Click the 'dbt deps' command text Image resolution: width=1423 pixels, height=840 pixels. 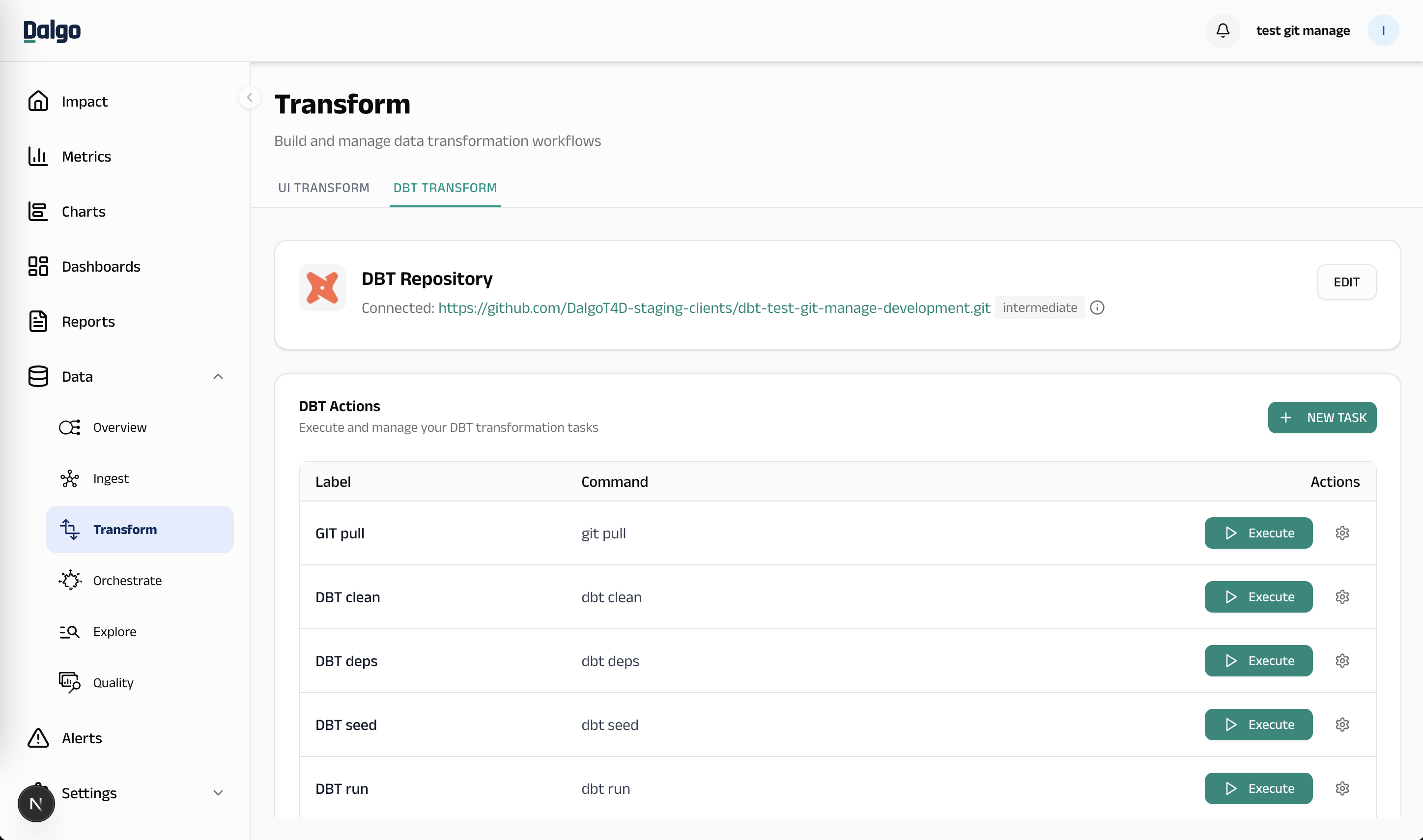(610, 661)
